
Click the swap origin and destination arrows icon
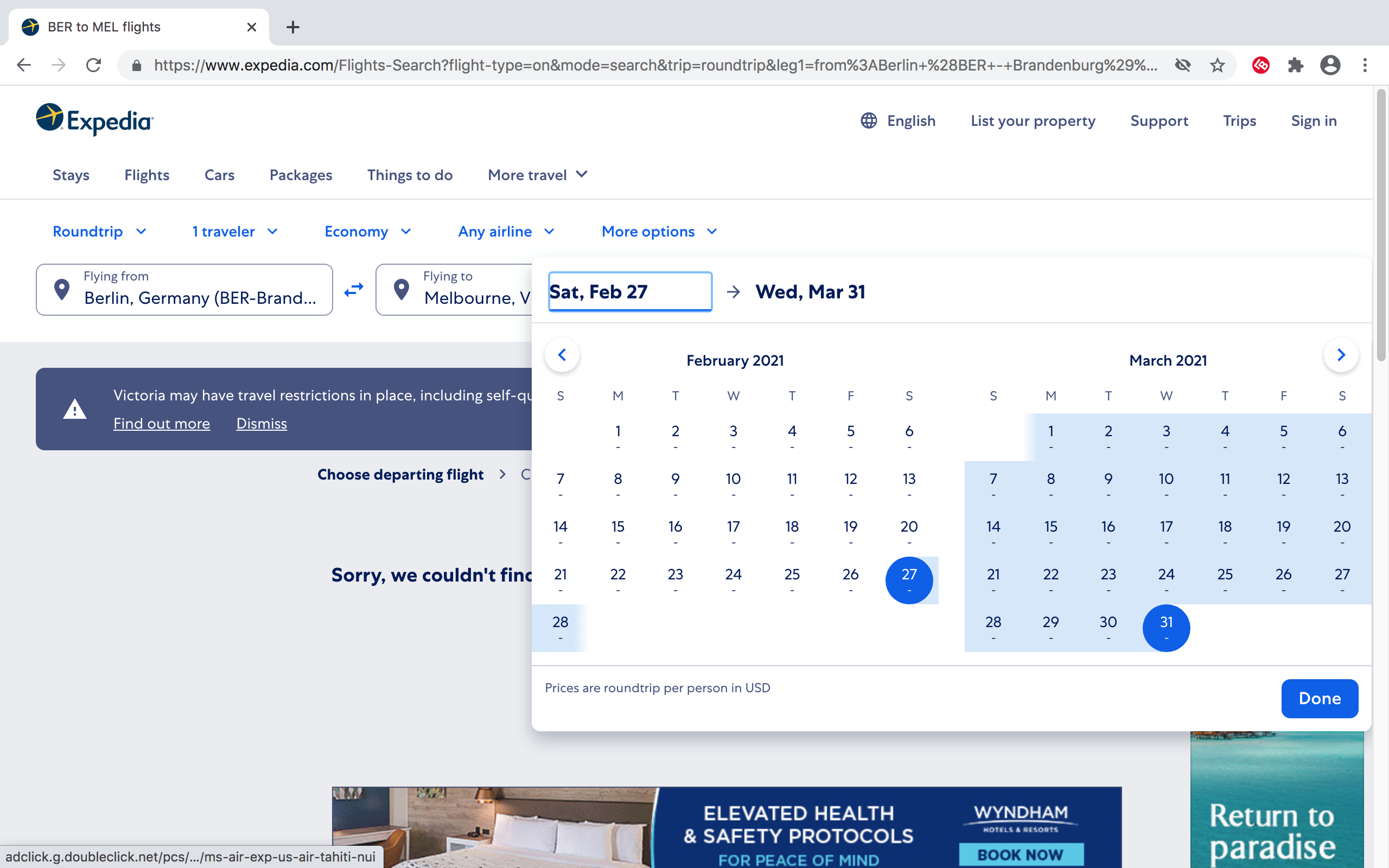pos(354,290)
